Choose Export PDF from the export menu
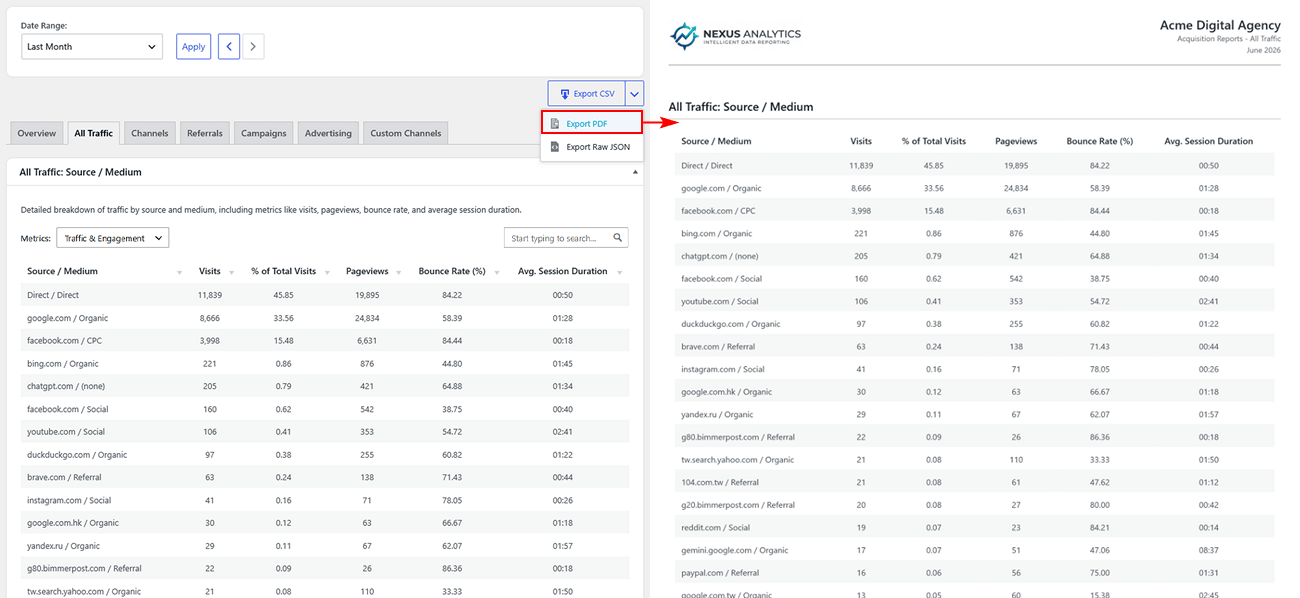 [591, 123]
